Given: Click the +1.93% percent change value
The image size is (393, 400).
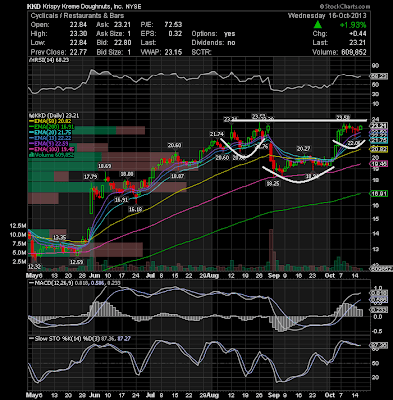Looking at the screenshot, I should coord(353,25).
